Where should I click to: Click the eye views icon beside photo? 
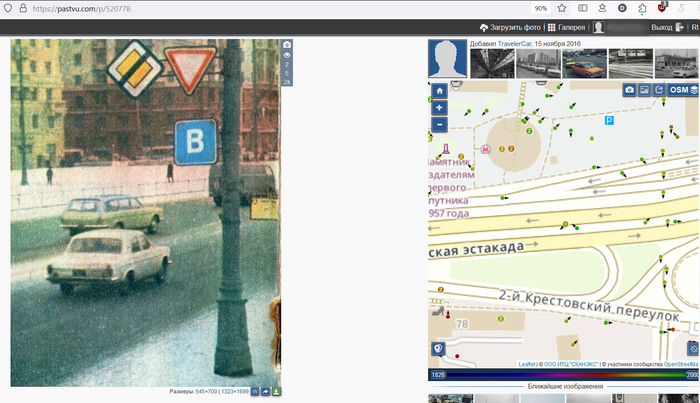[287, 55]
